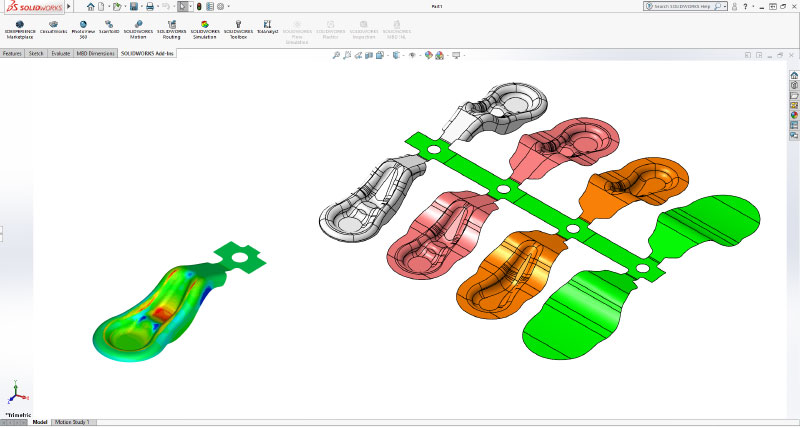This screenshot has width=800, height=428.
Task: Click the Rebuild traffic light icon
Action: 199,7
